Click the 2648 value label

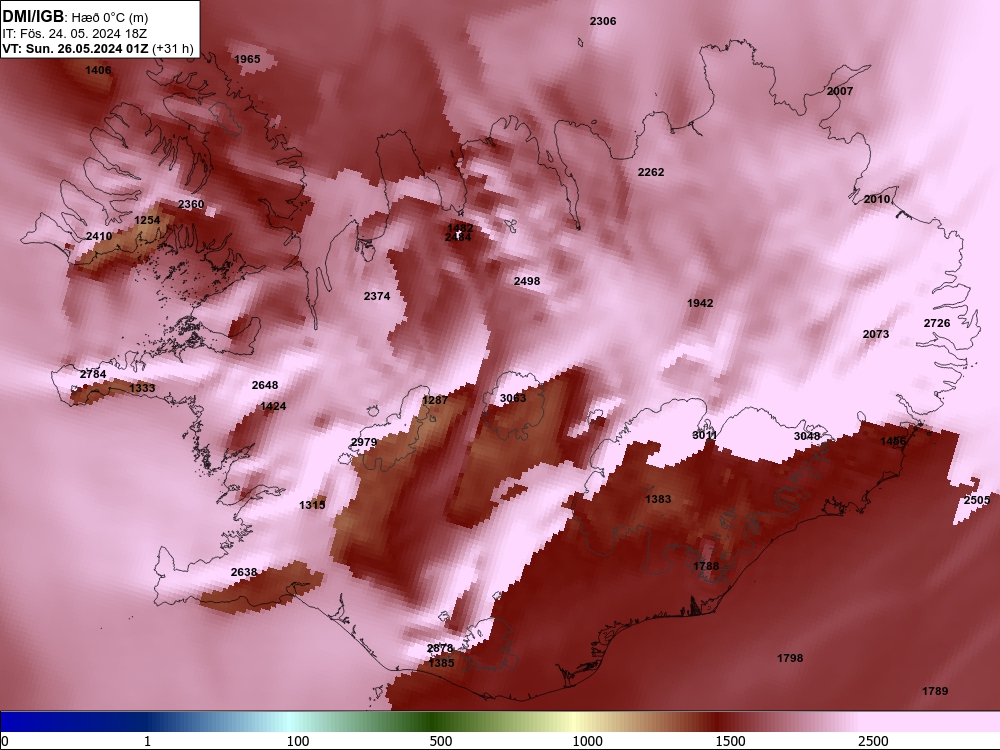tap(265, 385)
